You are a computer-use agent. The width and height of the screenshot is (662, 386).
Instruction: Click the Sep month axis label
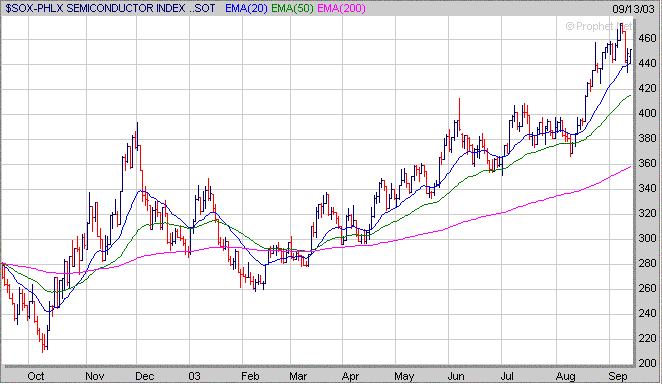pos(618,376)
